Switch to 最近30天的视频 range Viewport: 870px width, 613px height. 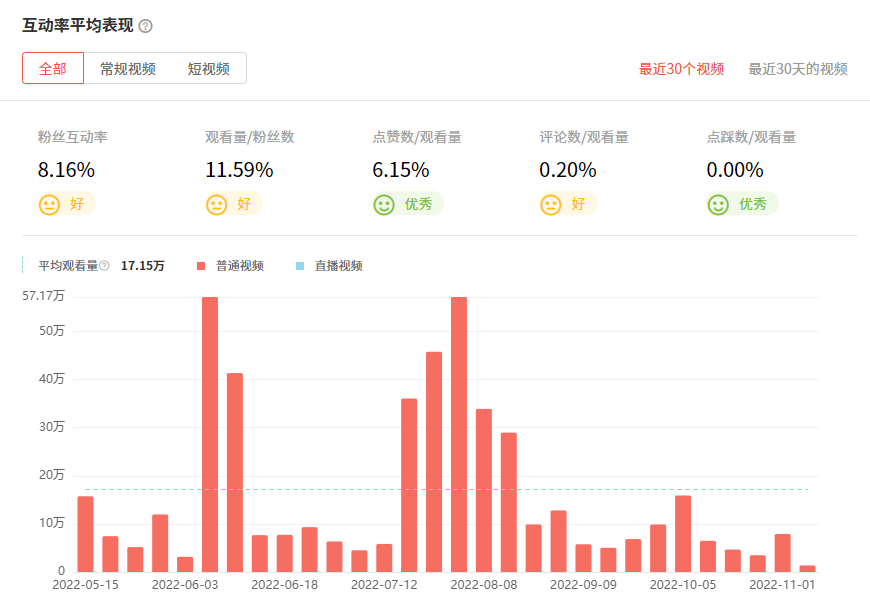click(798, 69)
